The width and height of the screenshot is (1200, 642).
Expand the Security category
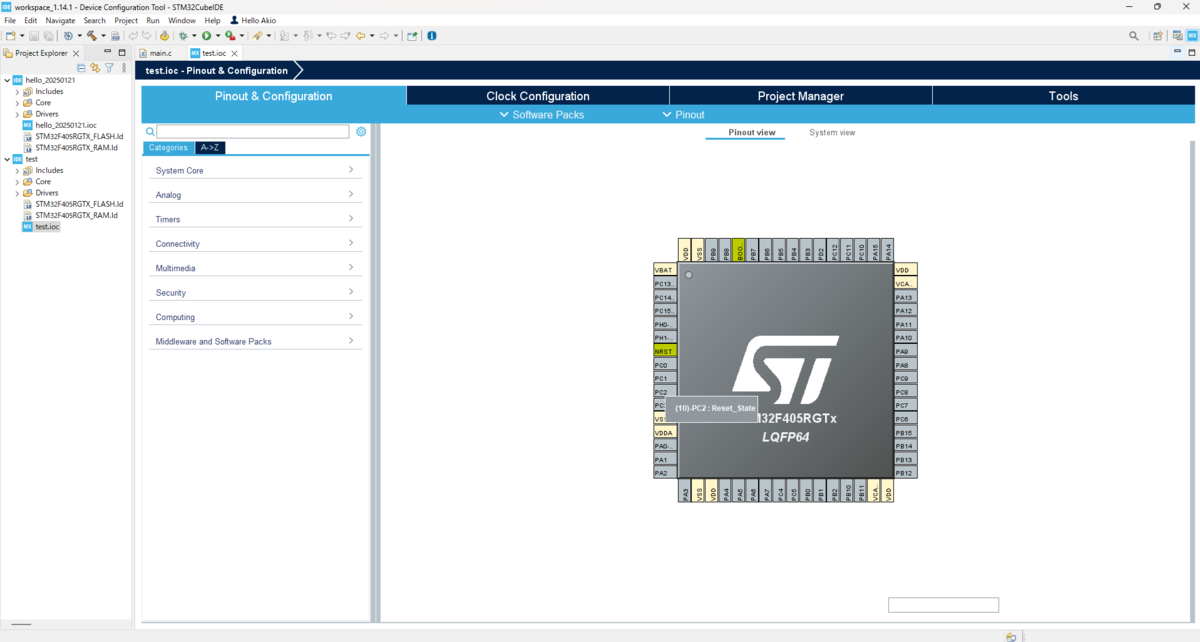tap(255, 292)
